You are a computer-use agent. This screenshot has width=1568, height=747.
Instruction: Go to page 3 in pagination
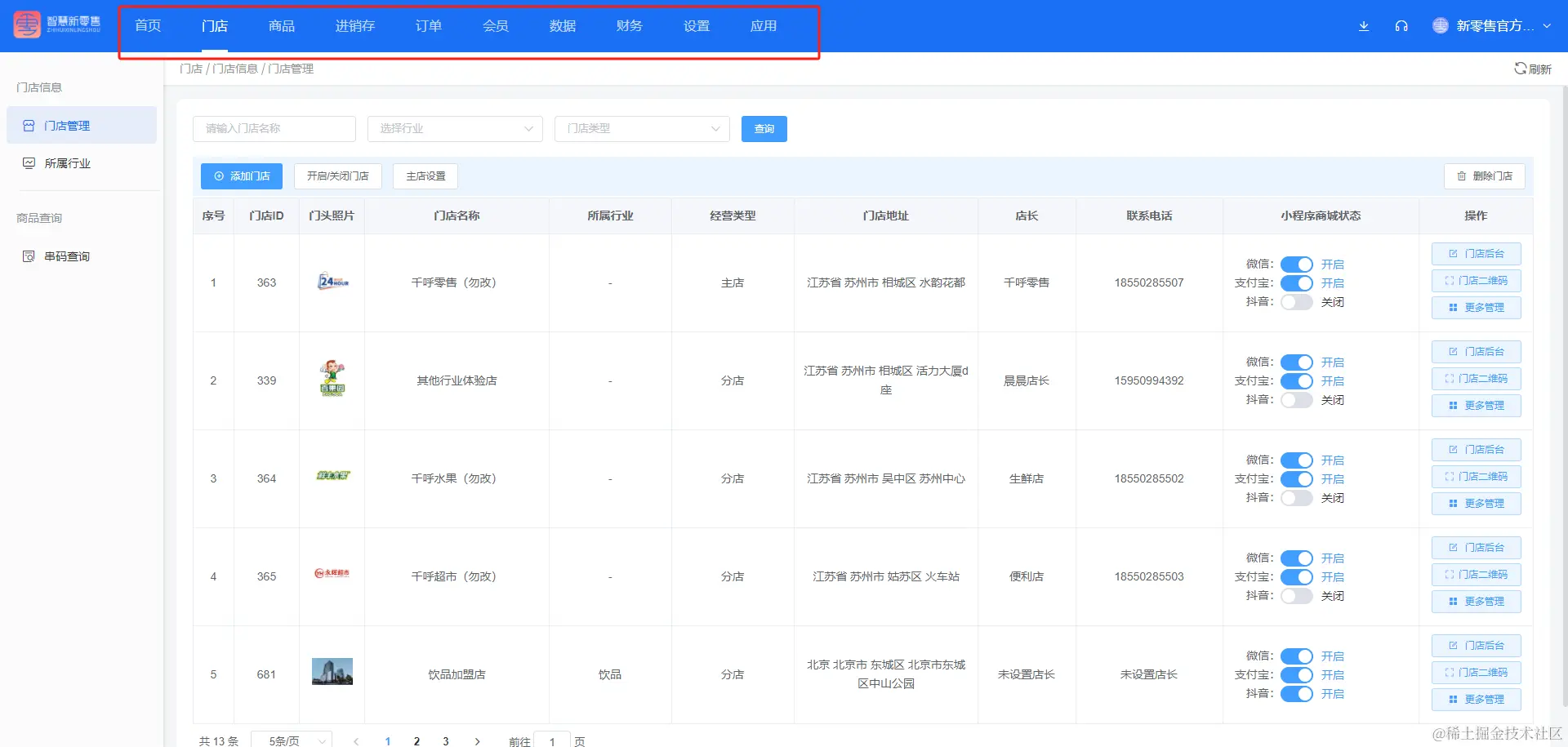pyautogui.click(x=446, y=741)
